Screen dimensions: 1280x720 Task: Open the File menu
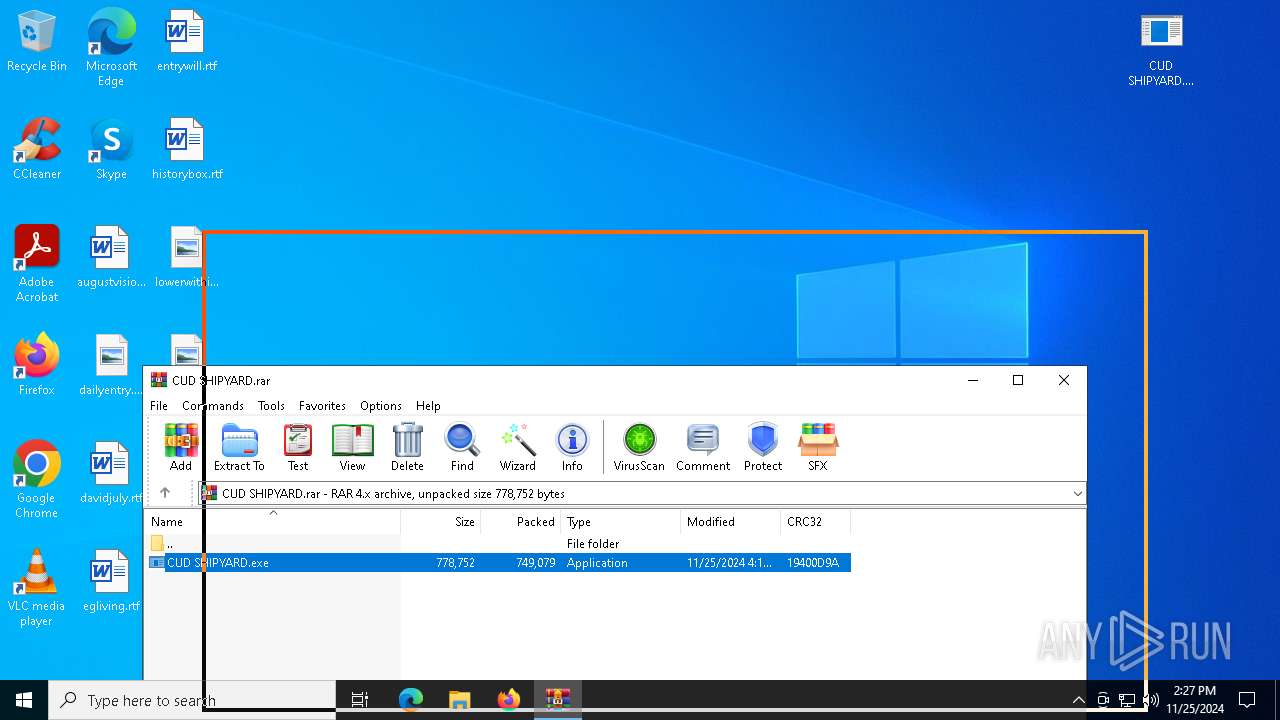click(x=159, y=406)
